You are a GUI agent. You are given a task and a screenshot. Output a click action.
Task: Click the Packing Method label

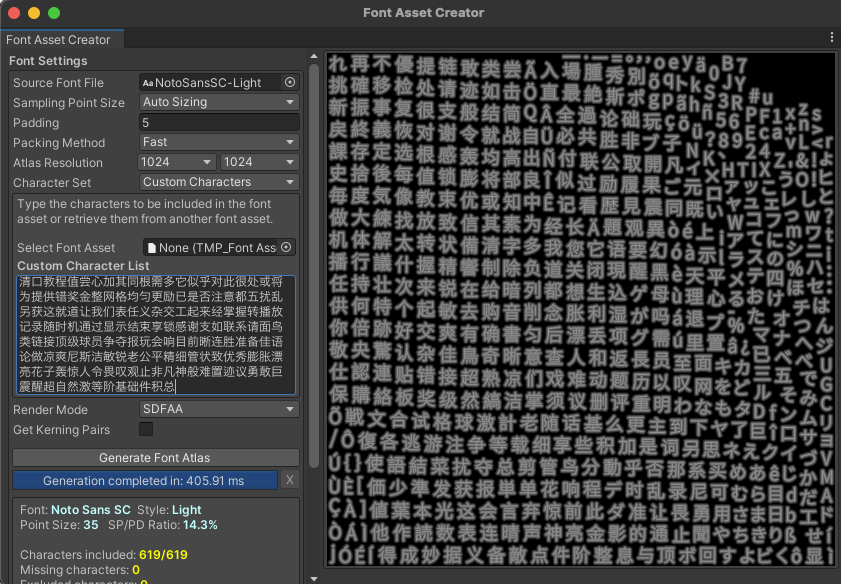(59, 143)
